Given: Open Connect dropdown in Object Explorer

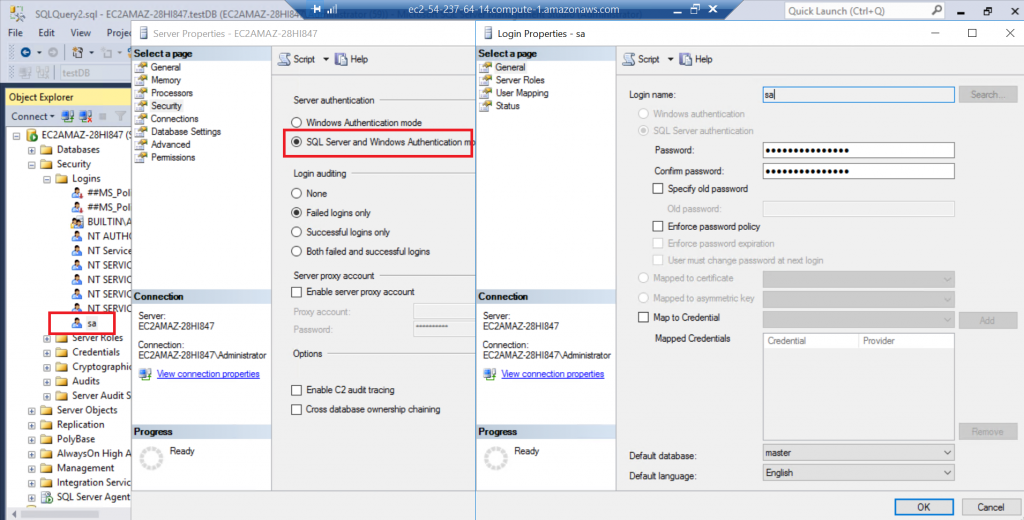Looking at the screenshot, I should coord(33,116).
